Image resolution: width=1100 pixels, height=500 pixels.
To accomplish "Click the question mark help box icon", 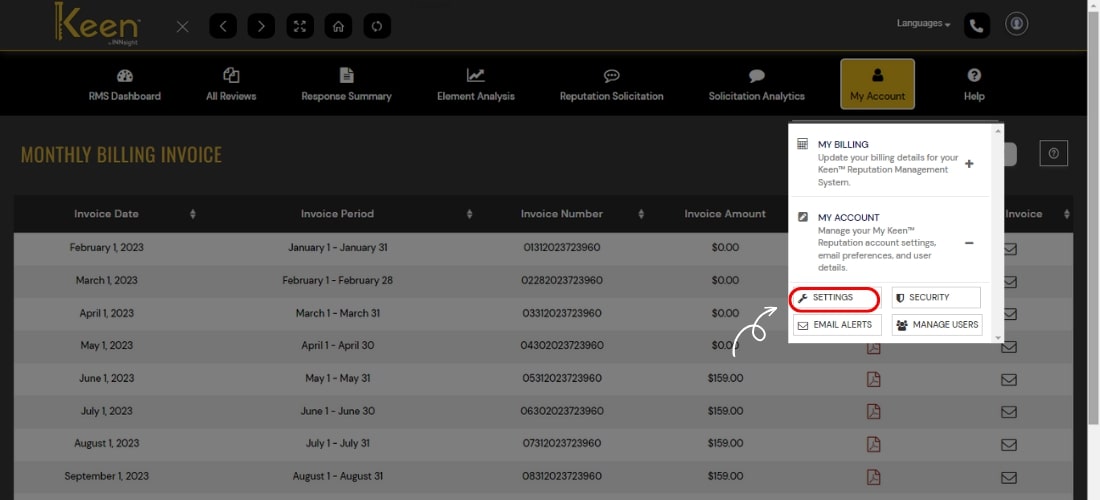I will (x=1054, y=153).
